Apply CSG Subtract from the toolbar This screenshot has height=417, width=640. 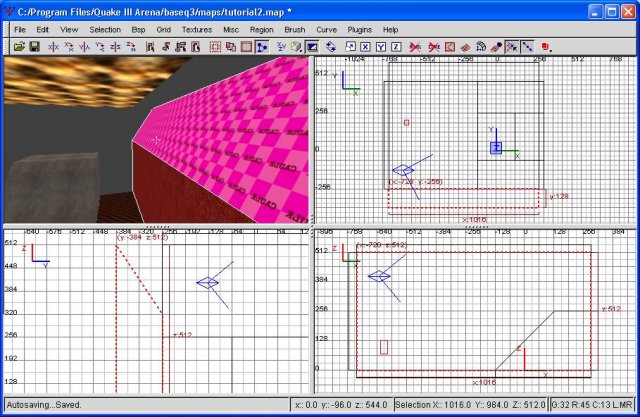(x=215, y=47)
